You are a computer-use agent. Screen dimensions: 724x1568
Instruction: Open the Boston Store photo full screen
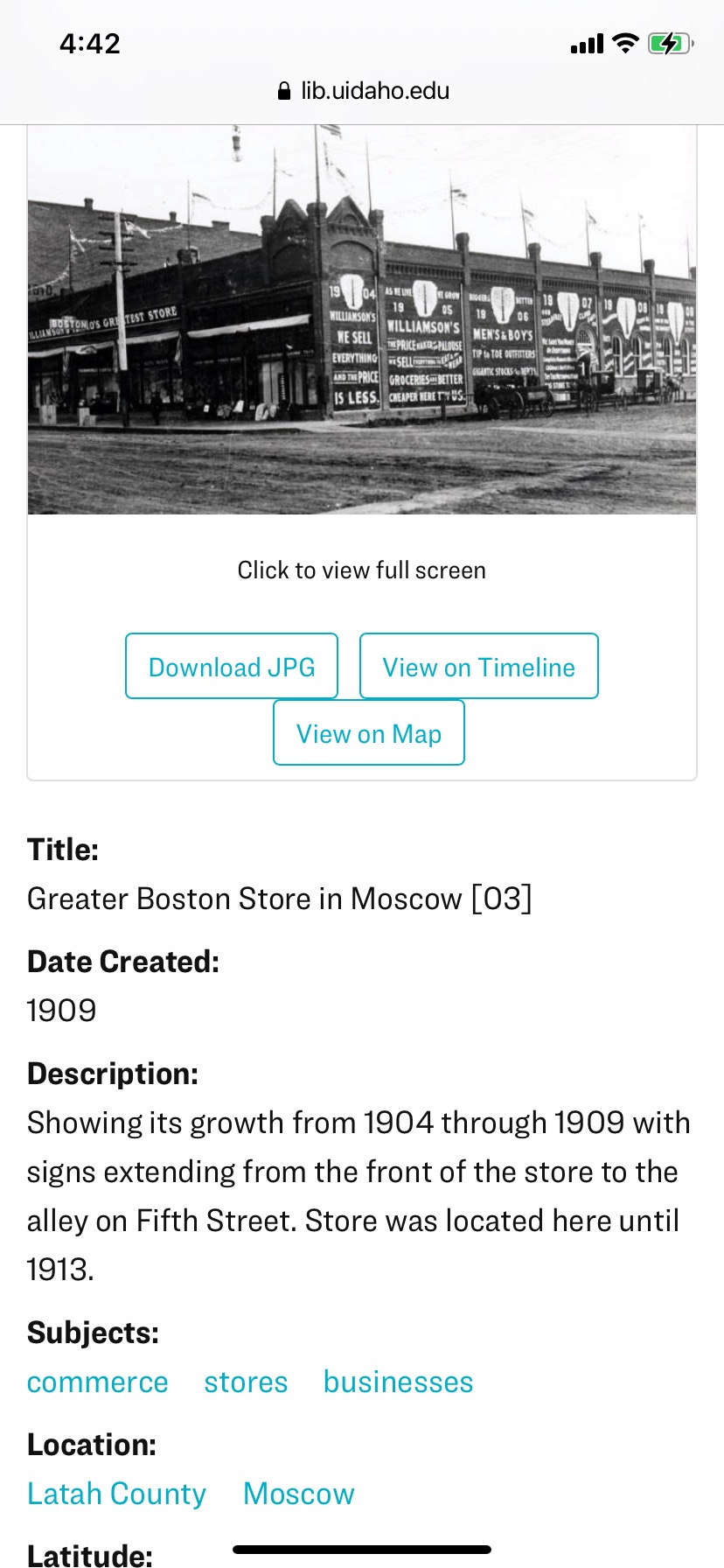(362, 319)
